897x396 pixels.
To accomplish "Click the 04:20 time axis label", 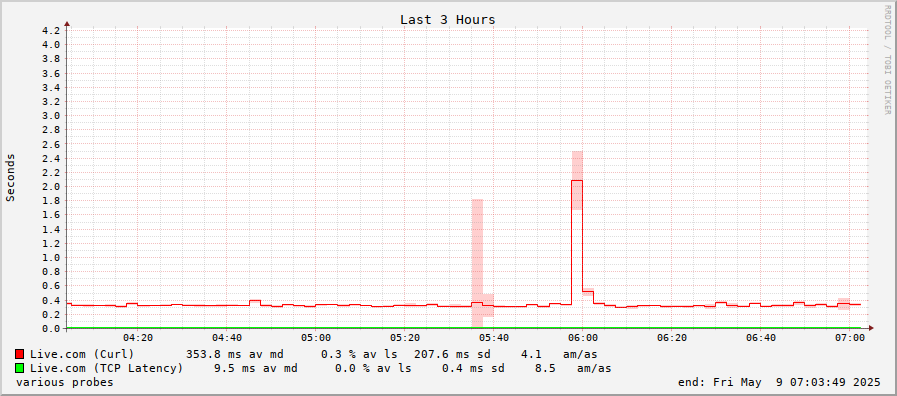I will 138,338.
